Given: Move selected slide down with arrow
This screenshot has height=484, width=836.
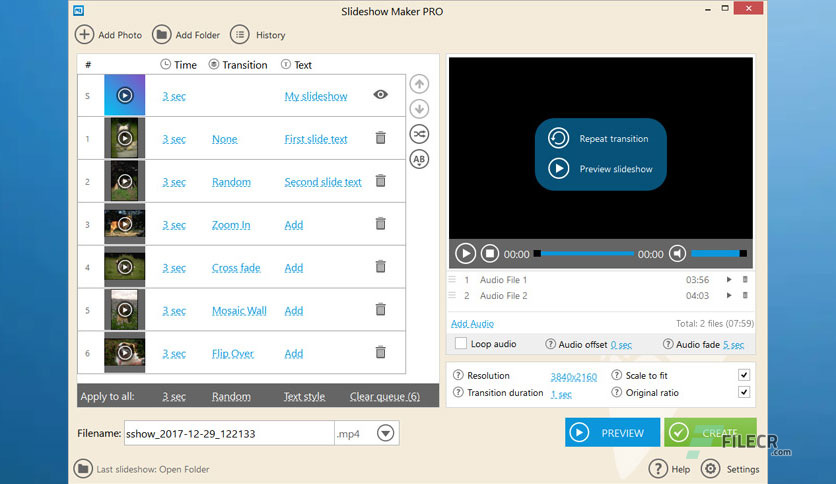Looking at the screenshot, I should point(419,109).
